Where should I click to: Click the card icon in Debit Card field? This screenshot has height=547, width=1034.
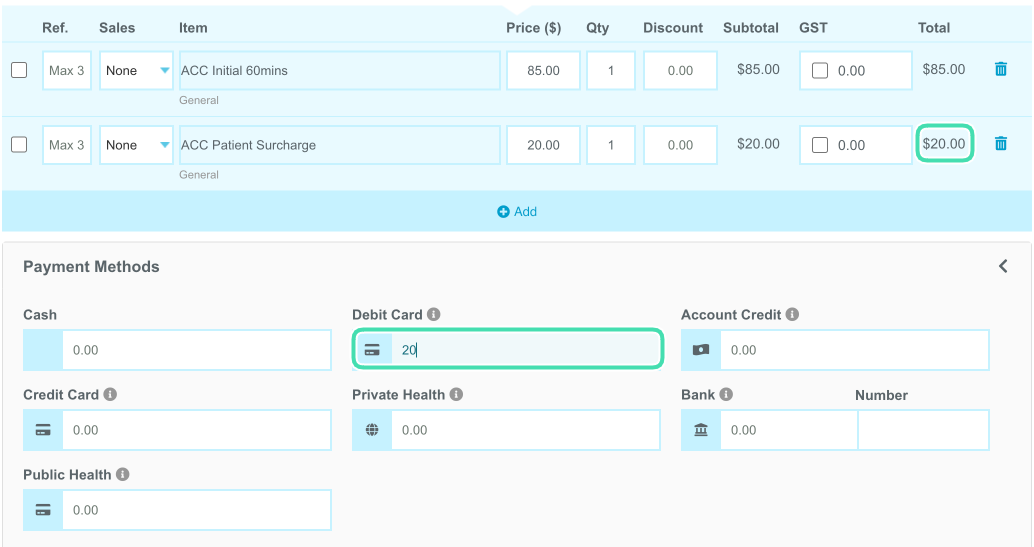click(x=372, y=350)
